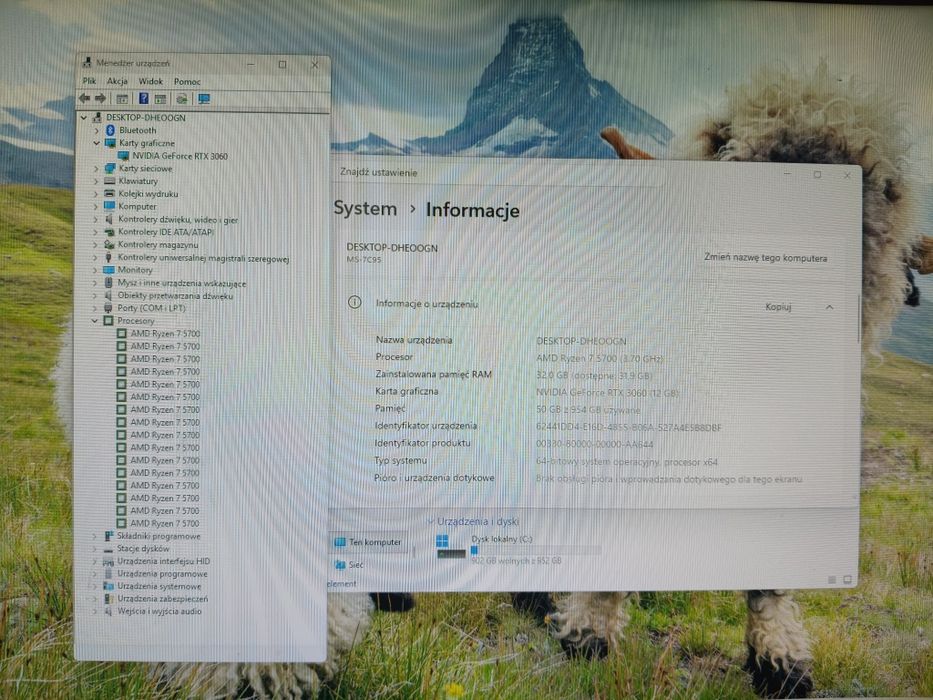Click the Karty sieciowe network icon
This screenshot has height=700, width=933.
[x=109, y=168]
